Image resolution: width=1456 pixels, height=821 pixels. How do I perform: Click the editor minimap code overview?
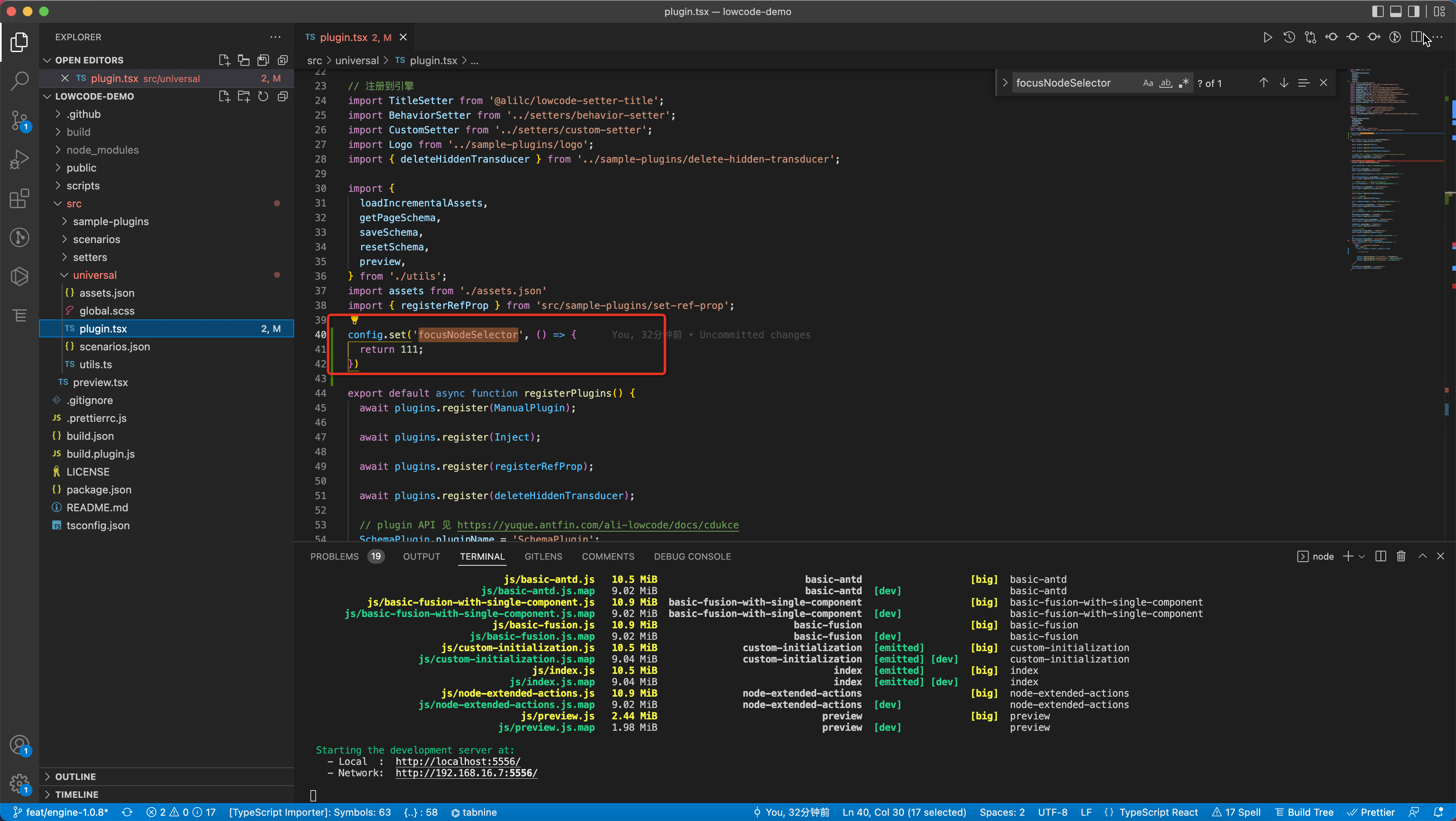coord(1396,169)
